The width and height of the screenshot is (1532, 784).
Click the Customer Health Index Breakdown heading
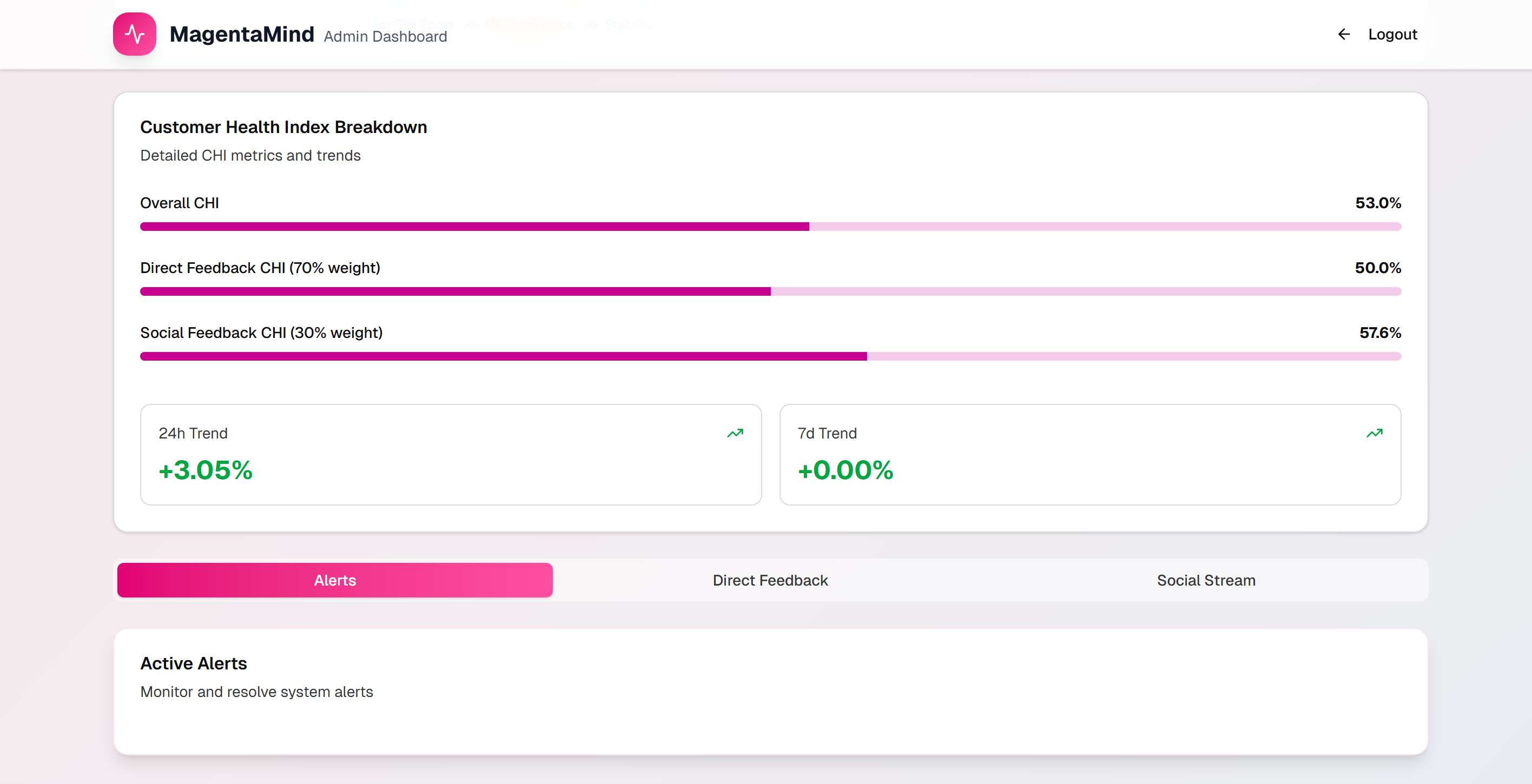pyautogui.click(x=283, y=127)
